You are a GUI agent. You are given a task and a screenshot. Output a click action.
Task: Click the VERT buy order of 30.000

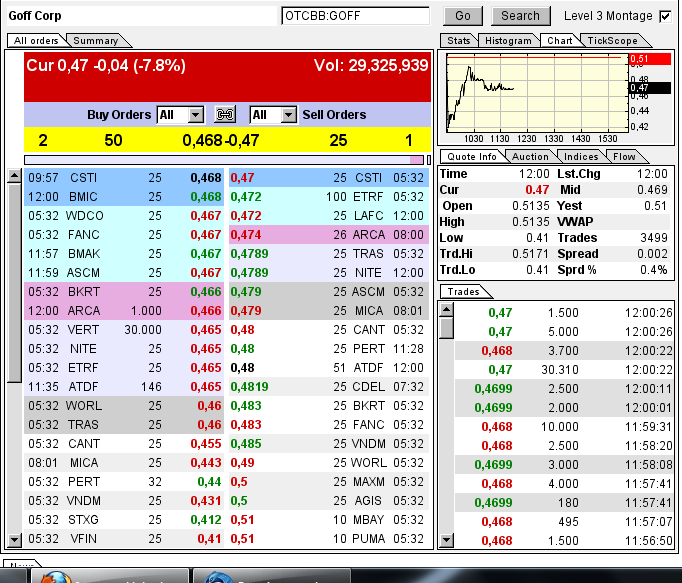pyautogui.click(x=124, y=330)
